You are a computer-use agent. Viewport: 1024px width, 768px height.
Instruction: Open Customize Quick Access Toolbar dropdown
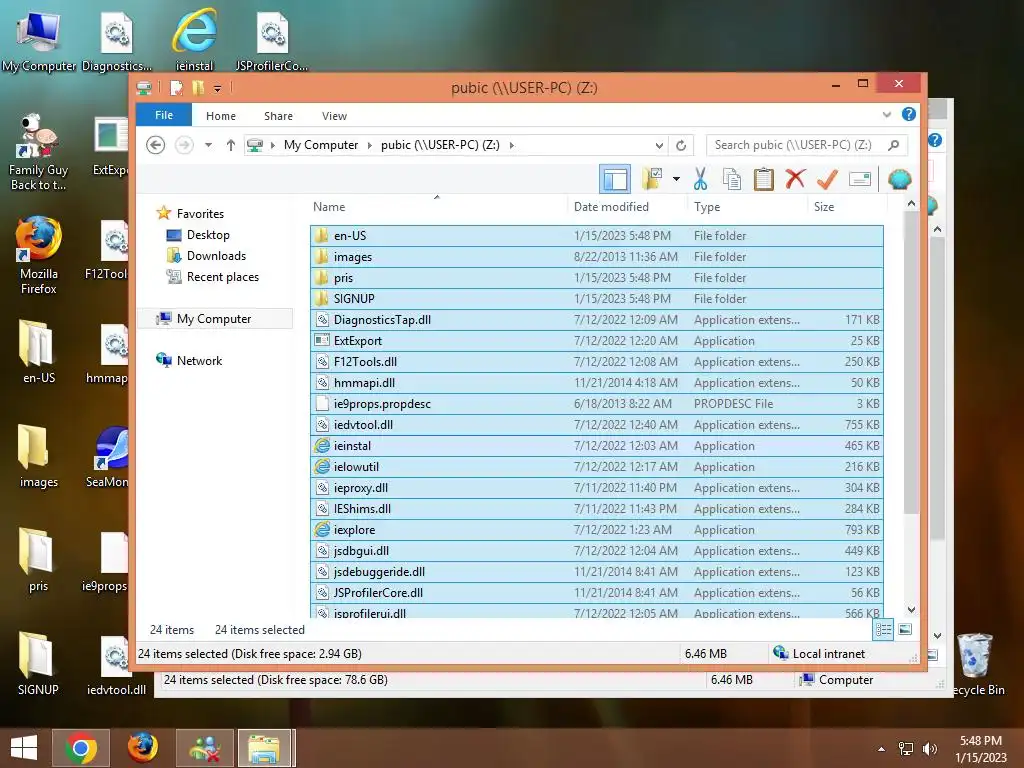click(217, 88)
